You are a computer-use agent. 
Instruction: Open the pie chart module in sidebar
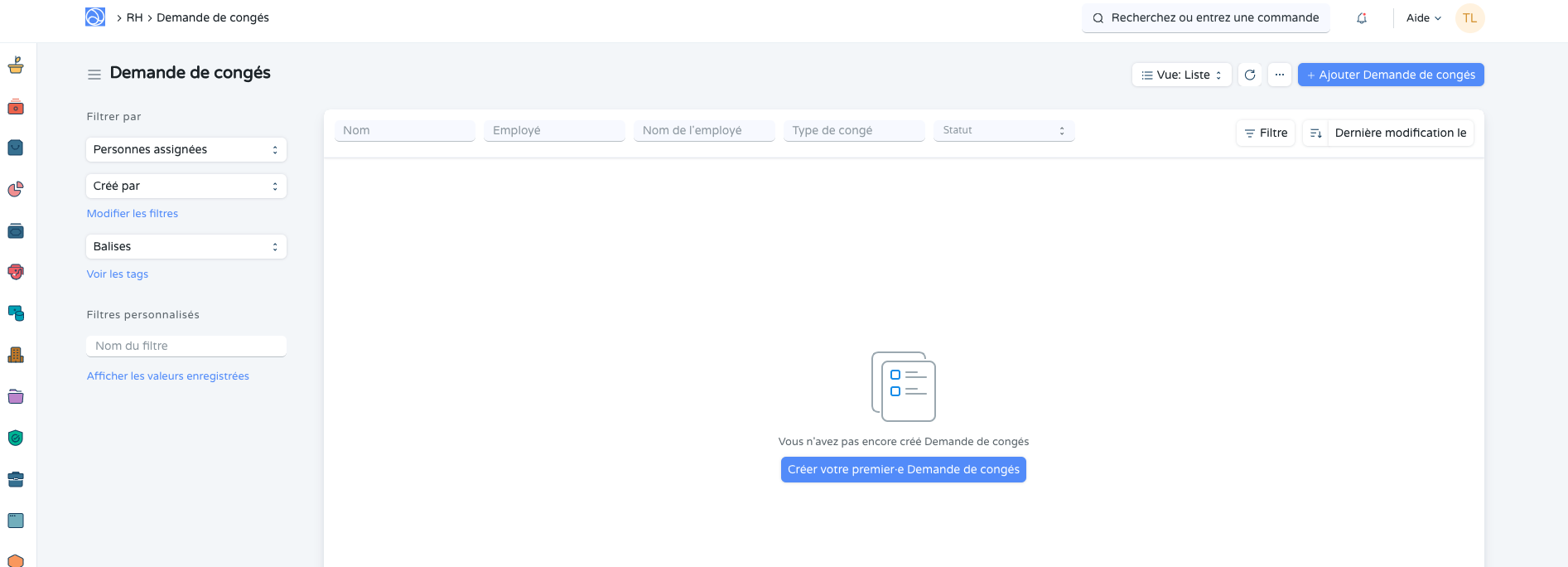point(16,190)
